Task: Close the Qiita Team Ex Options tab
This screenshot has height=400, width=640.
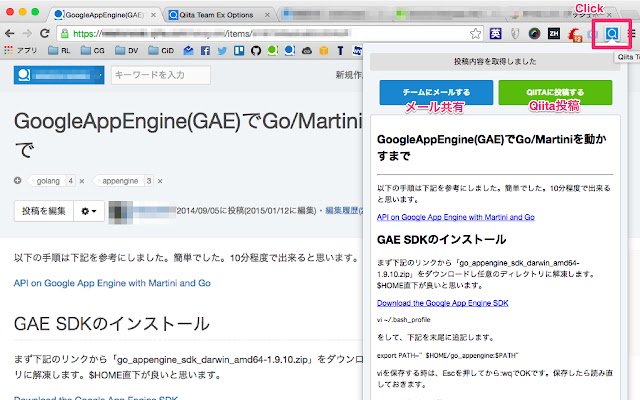Action: click(267, 15)
